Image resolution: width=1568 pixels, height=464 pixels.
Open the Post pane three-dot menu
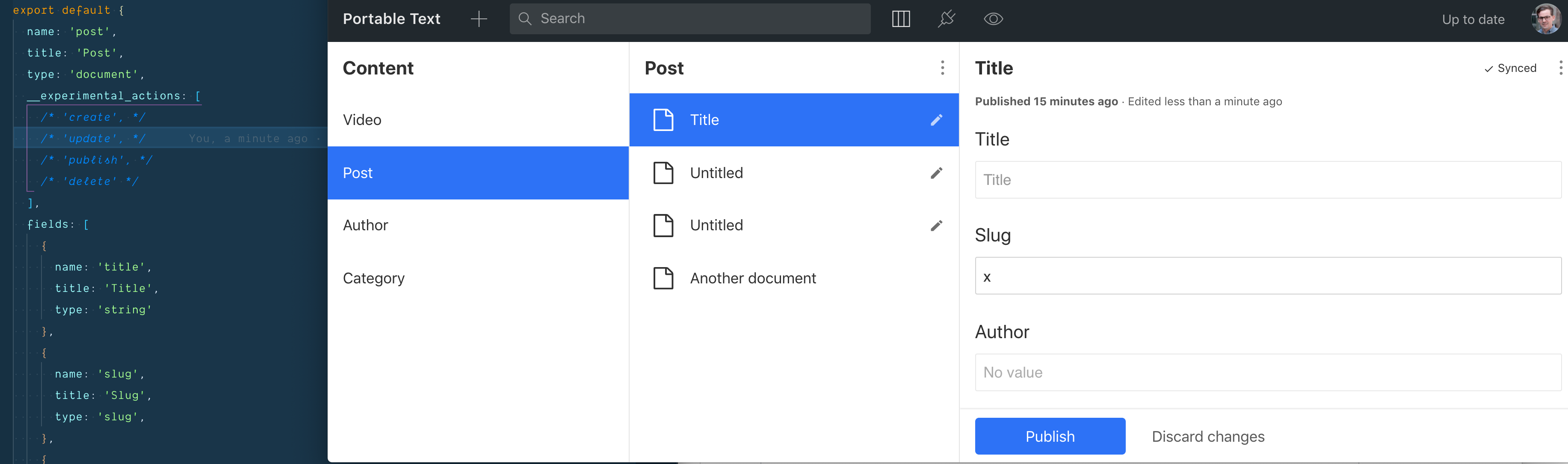[x=942, y=68]
